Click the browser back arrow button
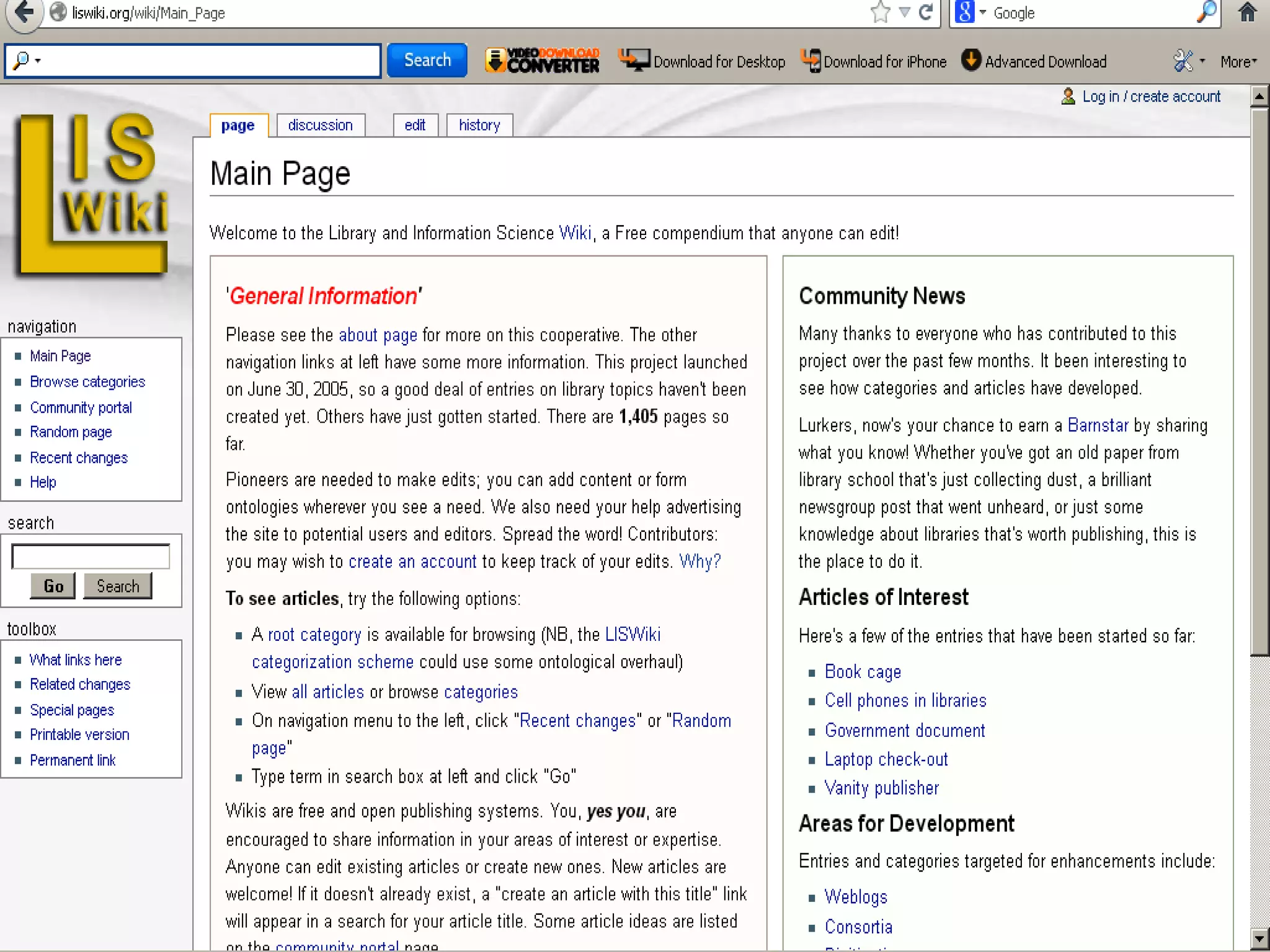 tap(24, 12)
